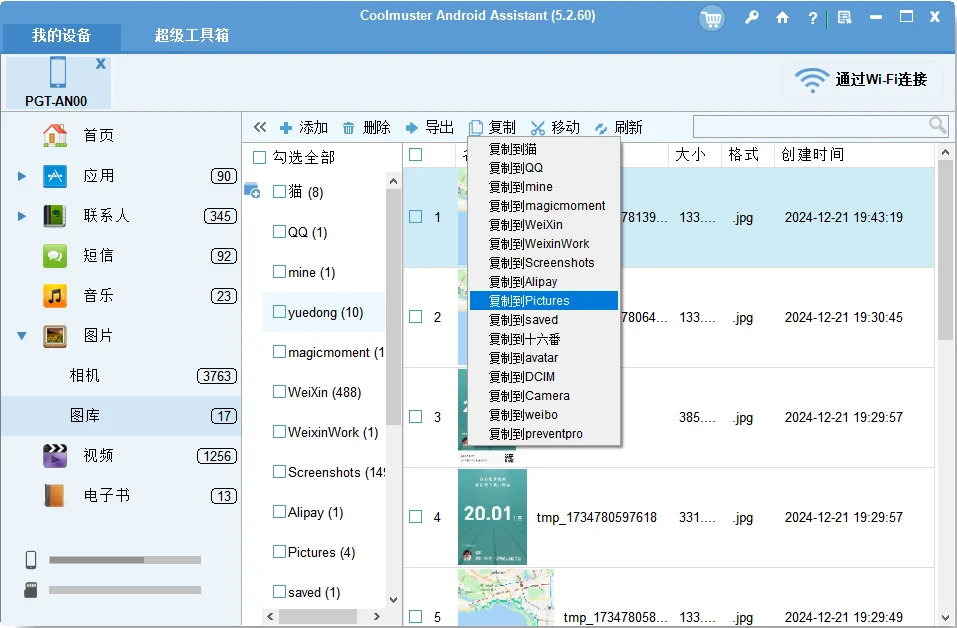This screenshot has width=957, height=628.
Task: Tick the Pictures (4) album checkbox
Action: click(279, 552)
